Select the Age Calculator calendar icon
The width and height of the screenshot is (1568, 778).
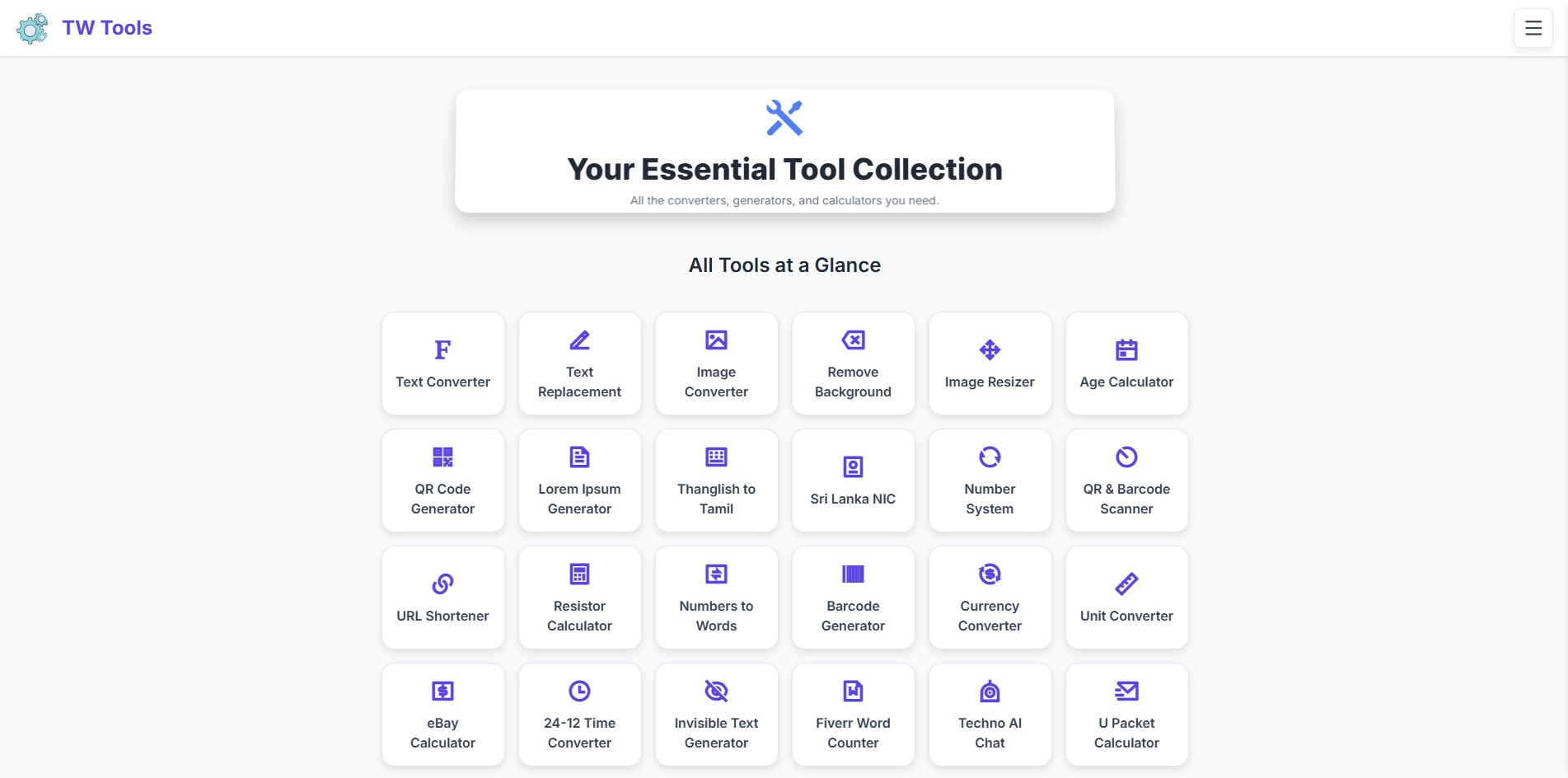pos(1126,349)
